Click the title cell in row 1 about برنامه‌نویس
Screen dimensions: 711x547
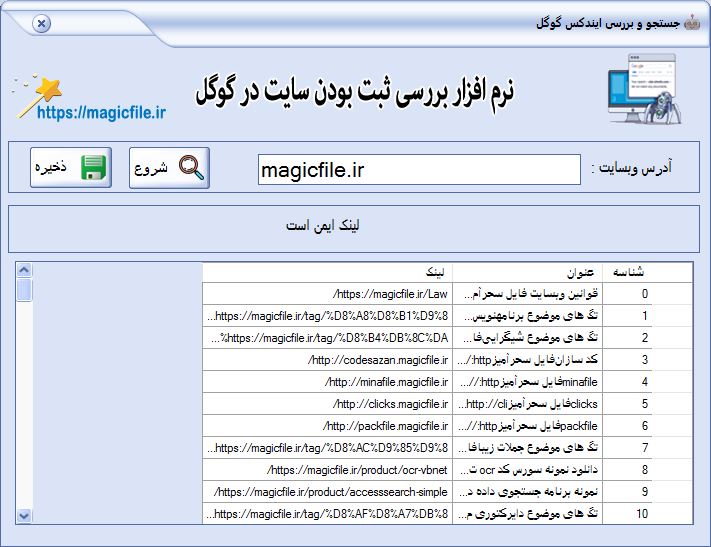tap(527, 316)
